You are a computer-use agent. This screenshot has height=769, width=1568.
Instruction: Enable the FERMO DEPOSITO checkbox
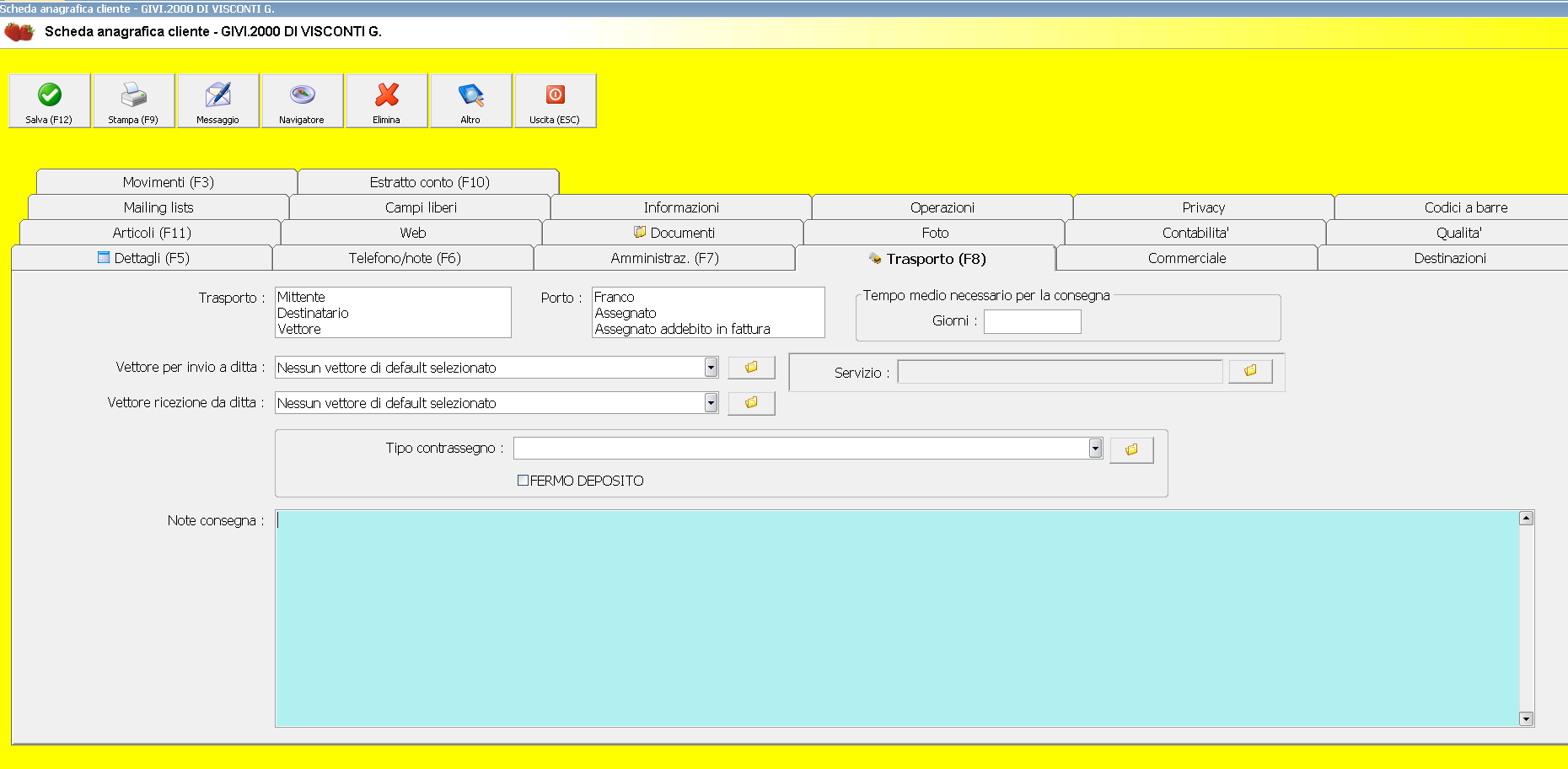tap(523, 481)
